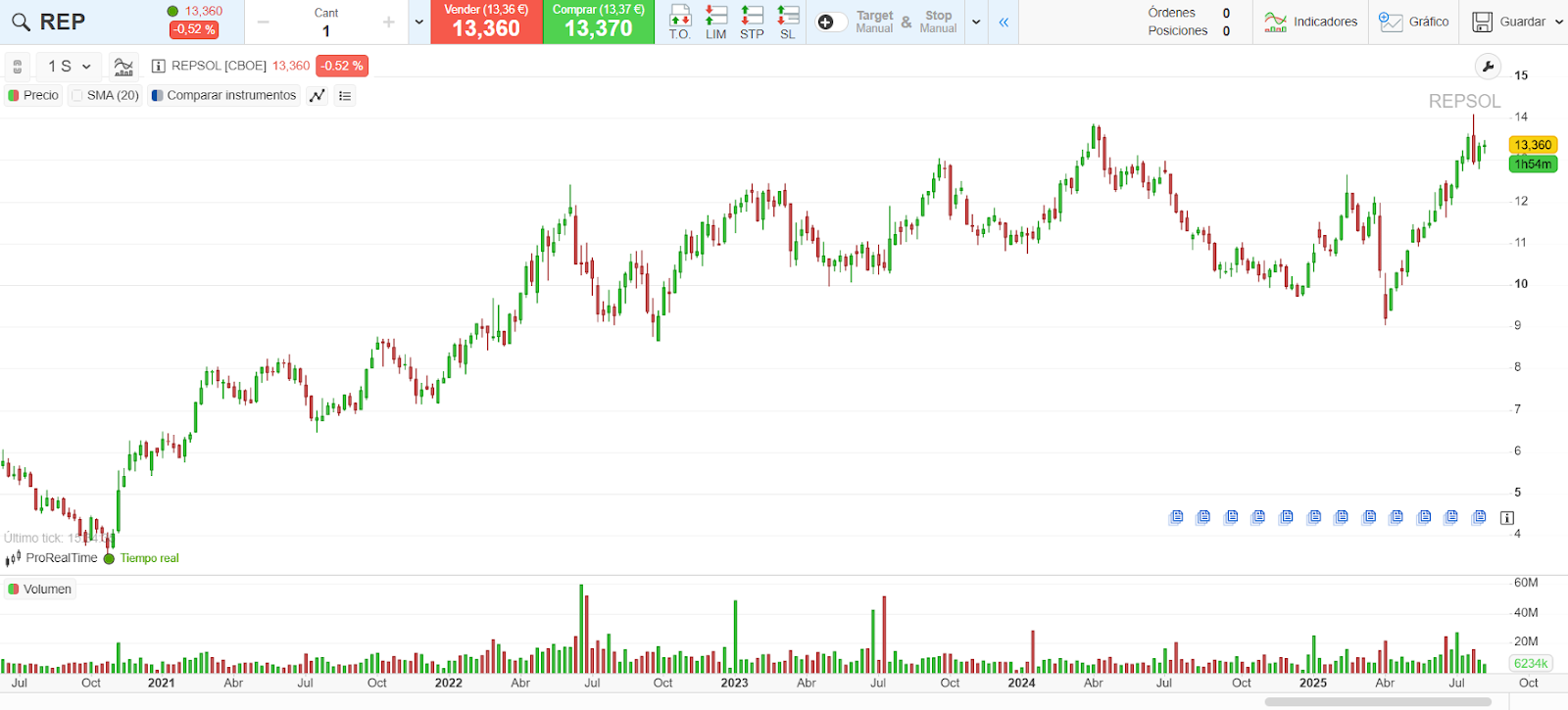
Task: Click the green Tiempo real status text
Action: click(x=150, y=558)
